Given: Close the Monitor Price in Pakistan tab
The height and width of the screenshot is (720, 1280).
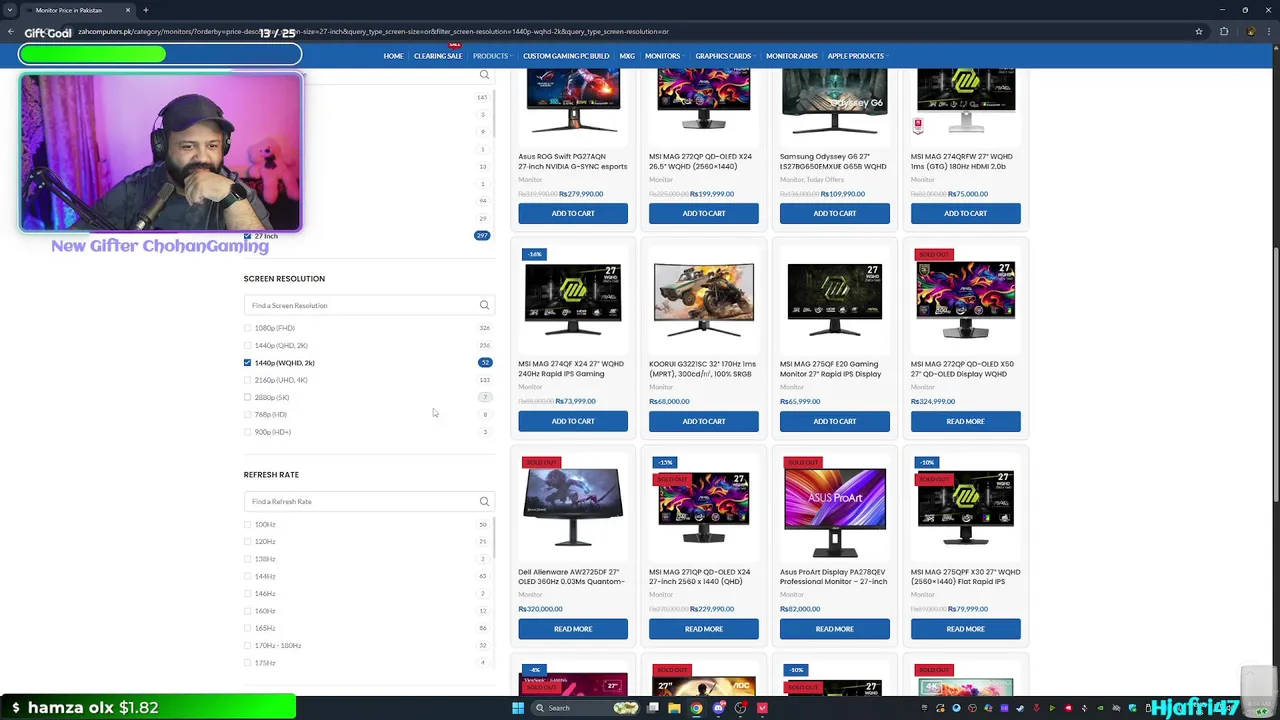Looking at the screenshot, I should [x=127, y=10].
